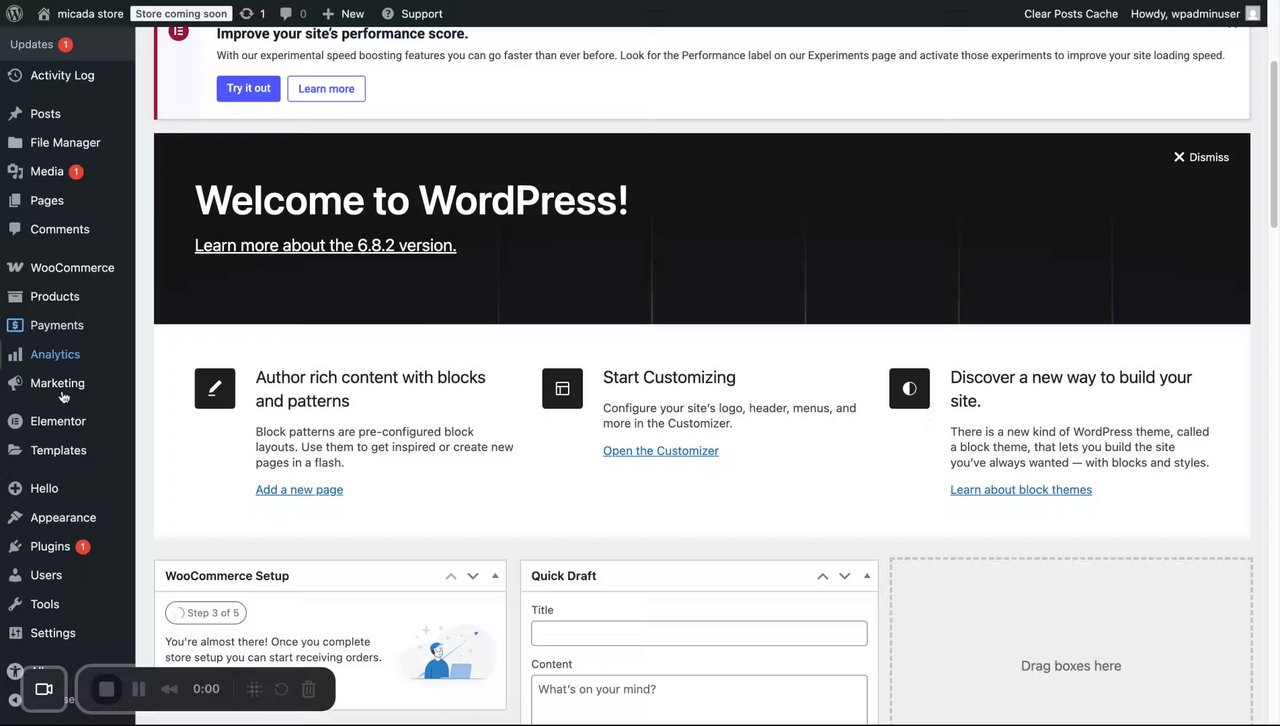
Task: Pause the screen recording
Action: click(x=139, y=689)
